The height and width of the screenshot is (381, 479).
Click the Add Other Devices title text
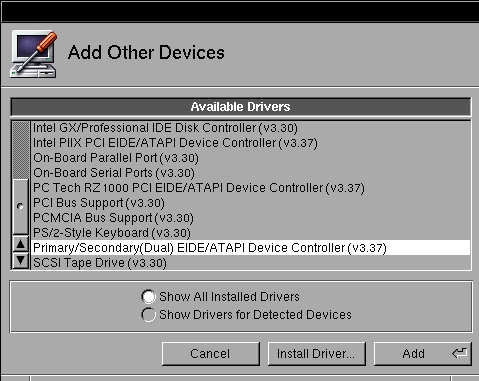146,53
